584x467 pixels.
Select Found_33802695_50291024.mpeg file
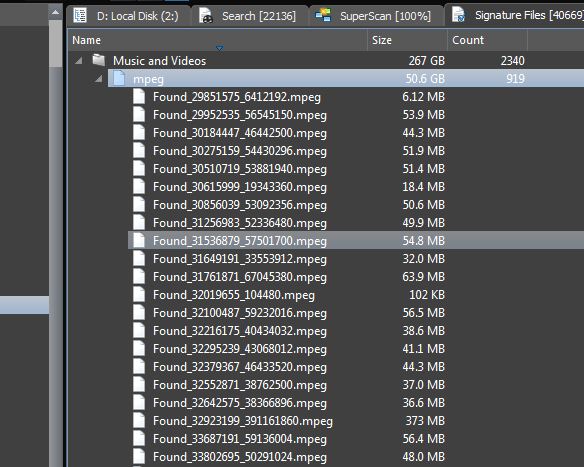click(x=356, y=457)
